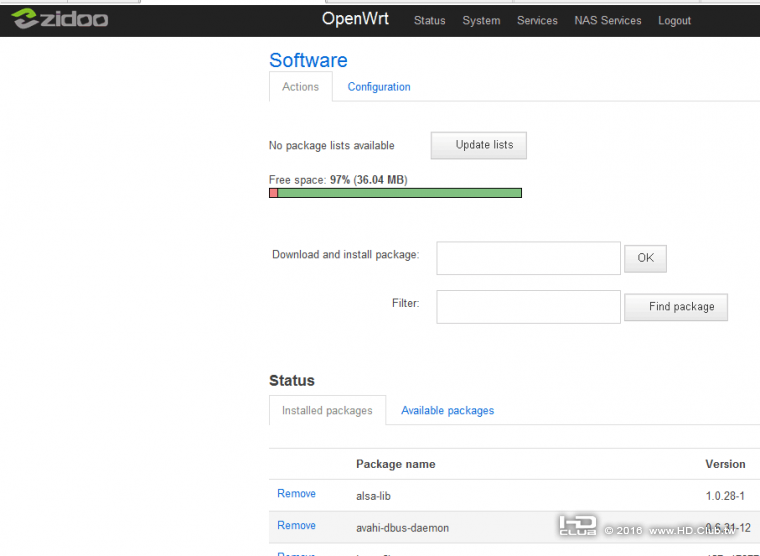Image resolution: width=760 pixels, height=556 pixels.
Task: Open the Services menu
Action: [537, 20]
